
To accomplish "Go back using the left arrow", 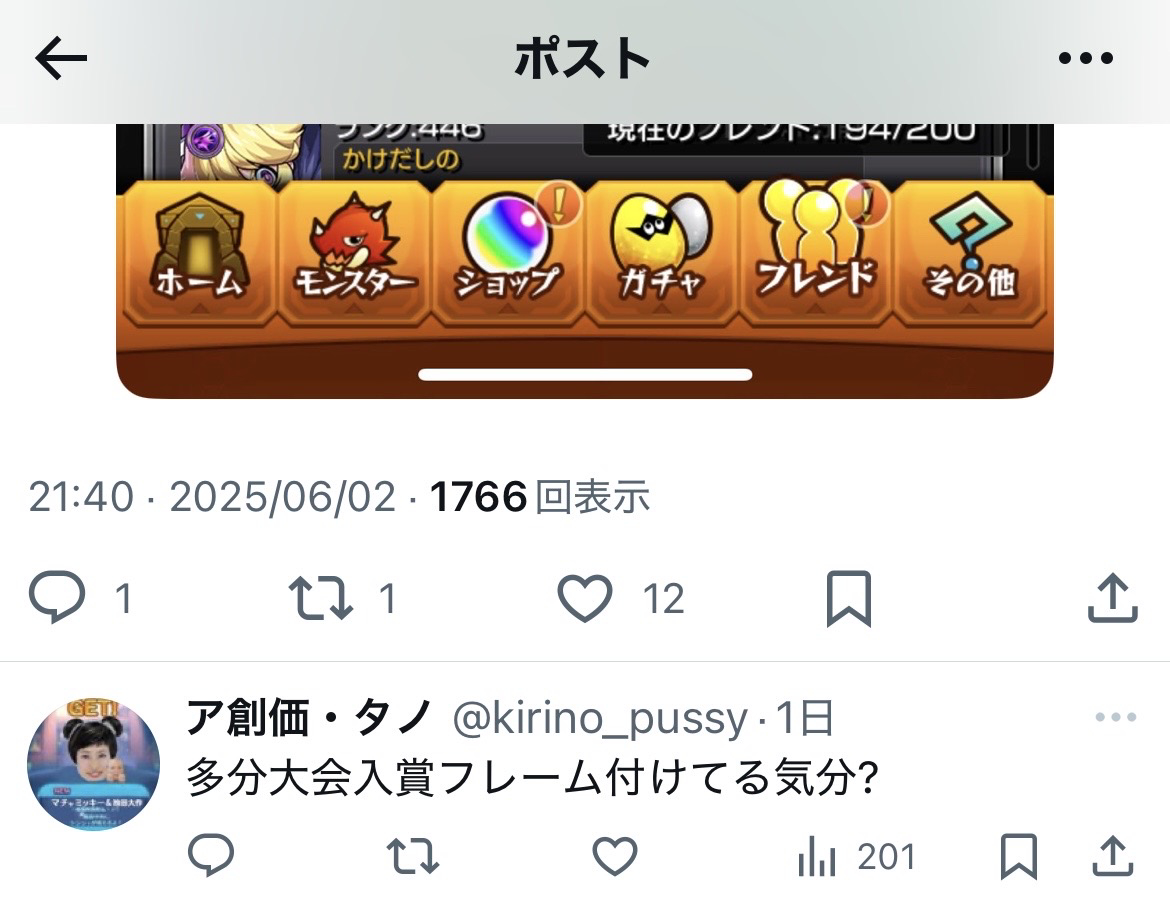I will [x=61, y=58].
